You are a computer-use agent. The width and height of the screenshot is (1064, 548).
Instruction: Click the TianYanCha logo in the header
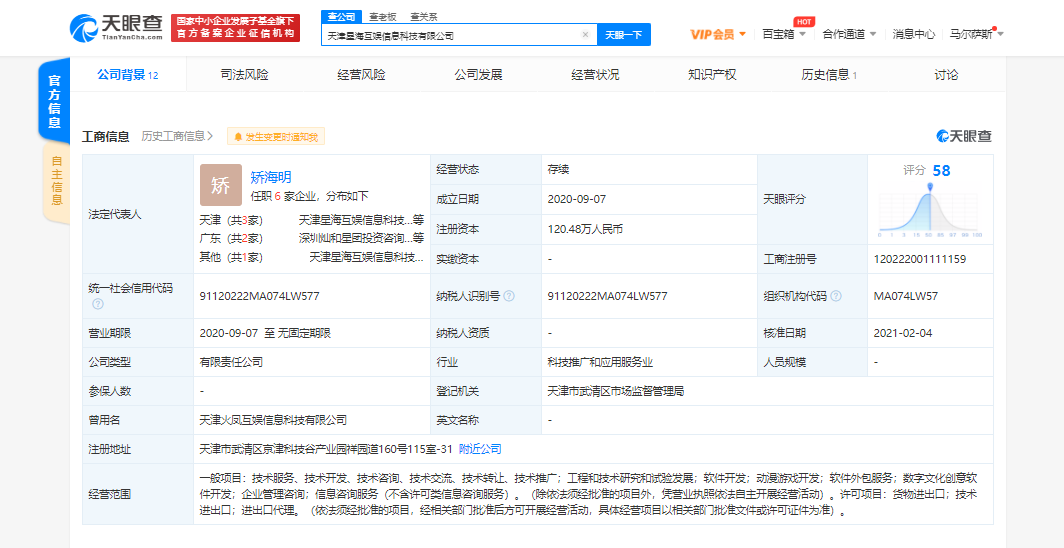tap(116, 27)
